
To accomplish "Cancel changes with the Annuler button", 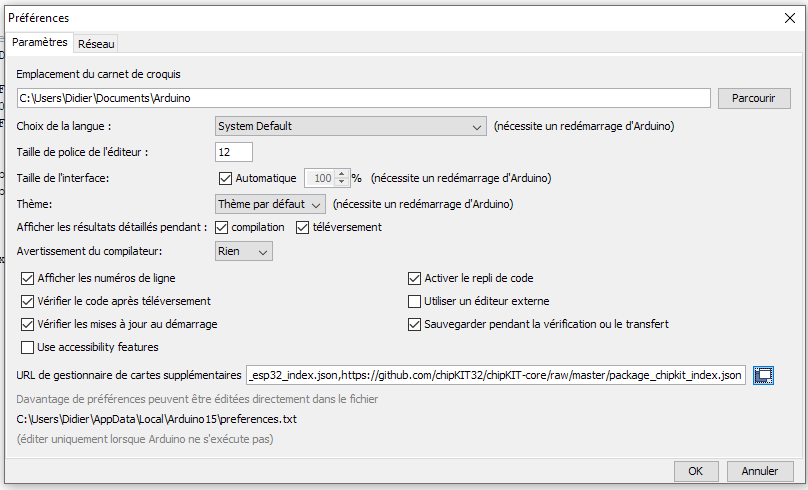I will click(760, 471).
